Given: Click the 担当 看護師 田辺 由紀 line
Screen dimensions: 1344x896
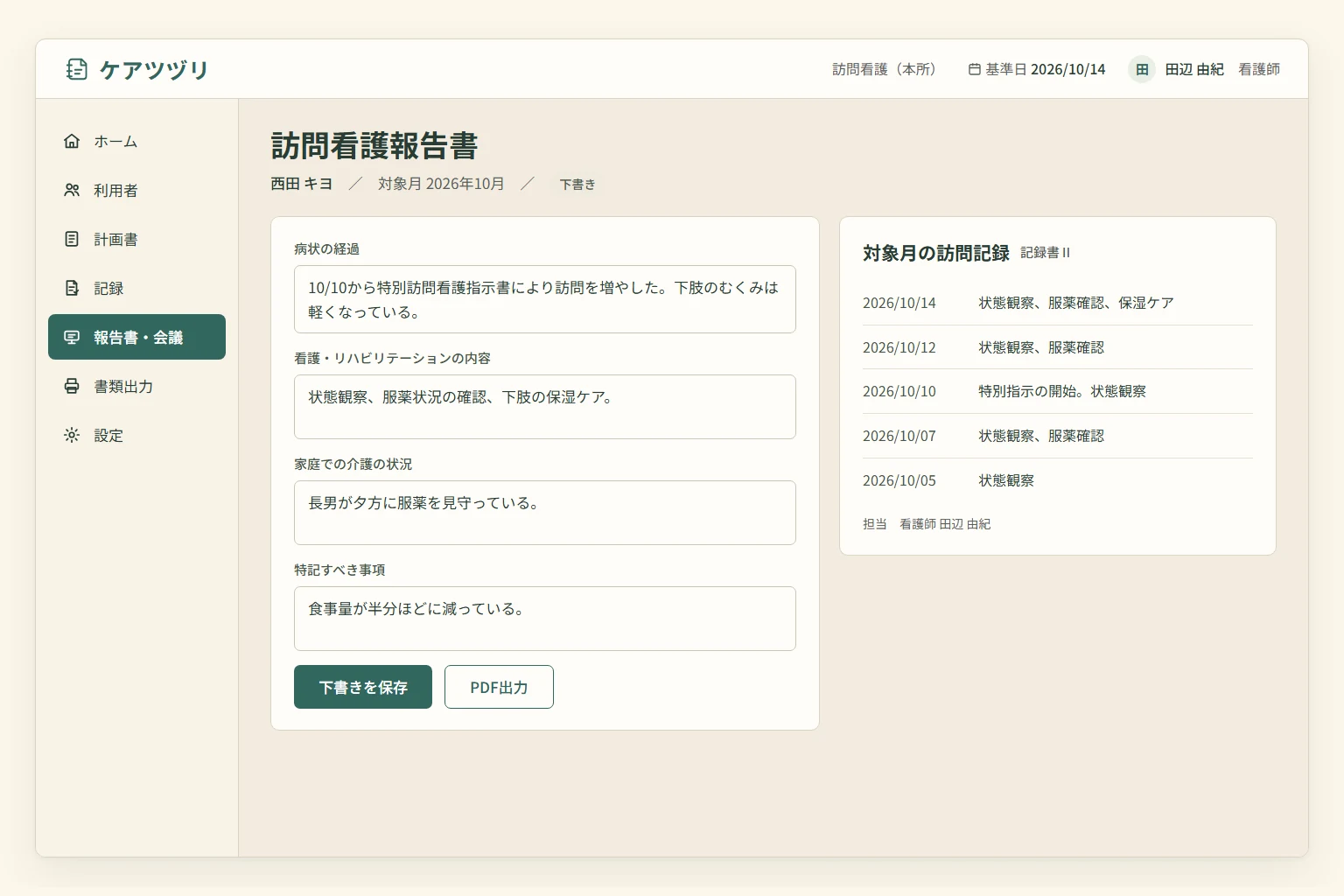Looking at the screenshot, I should [x=927, y=524].
